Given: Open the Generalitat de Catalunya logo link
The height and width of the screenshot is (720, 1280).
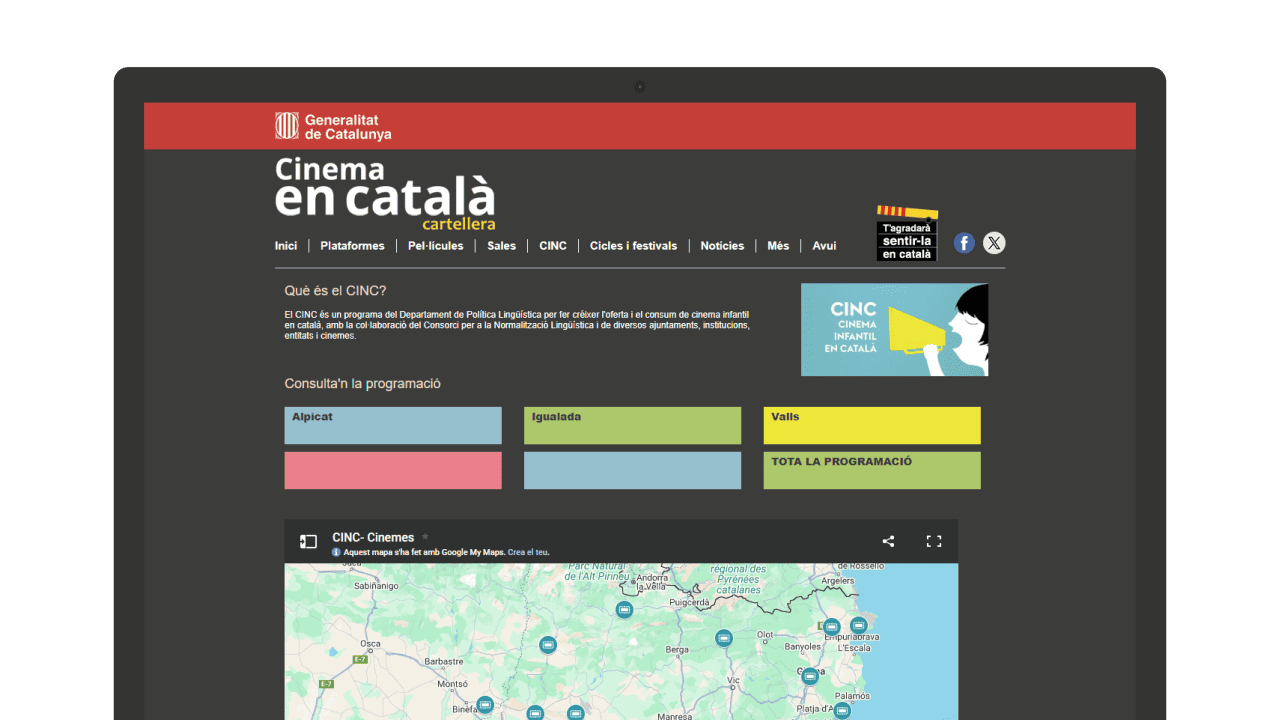Looking at the screenshot, I should pyautogui.click(x=333, y=126).
